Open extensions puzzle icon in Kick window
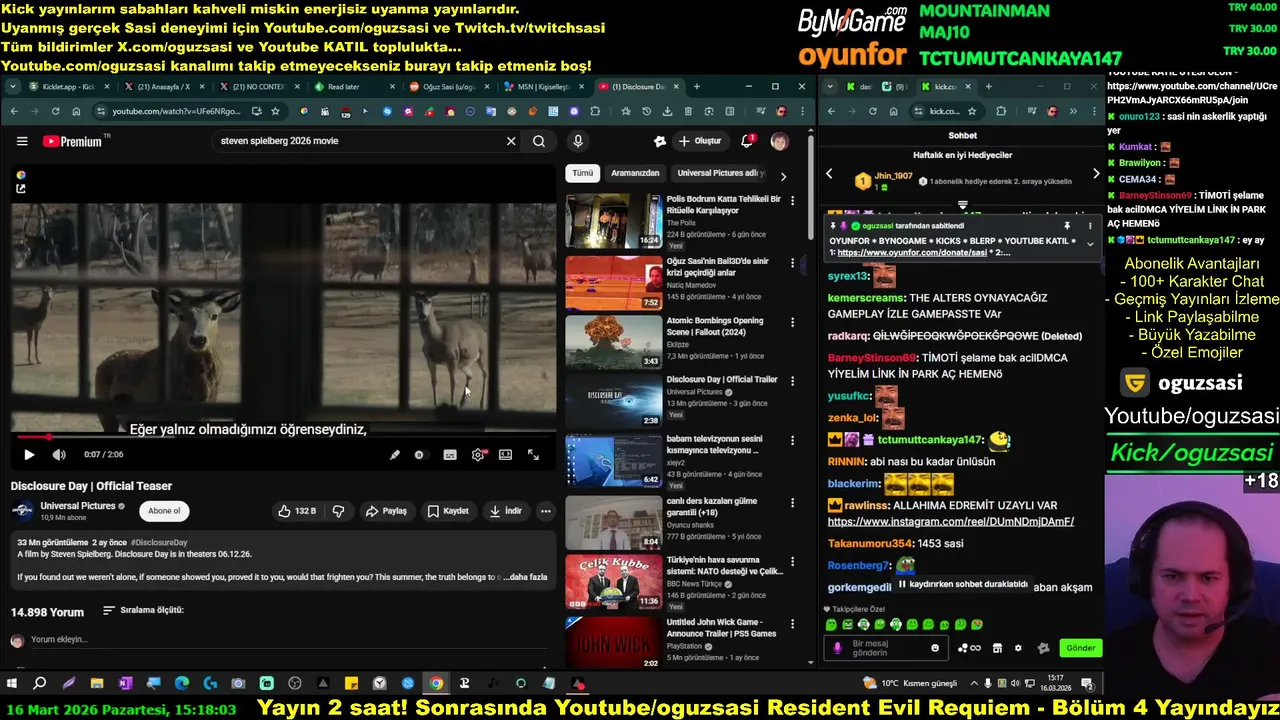The image size is (1280, 720). point(1001,111)
